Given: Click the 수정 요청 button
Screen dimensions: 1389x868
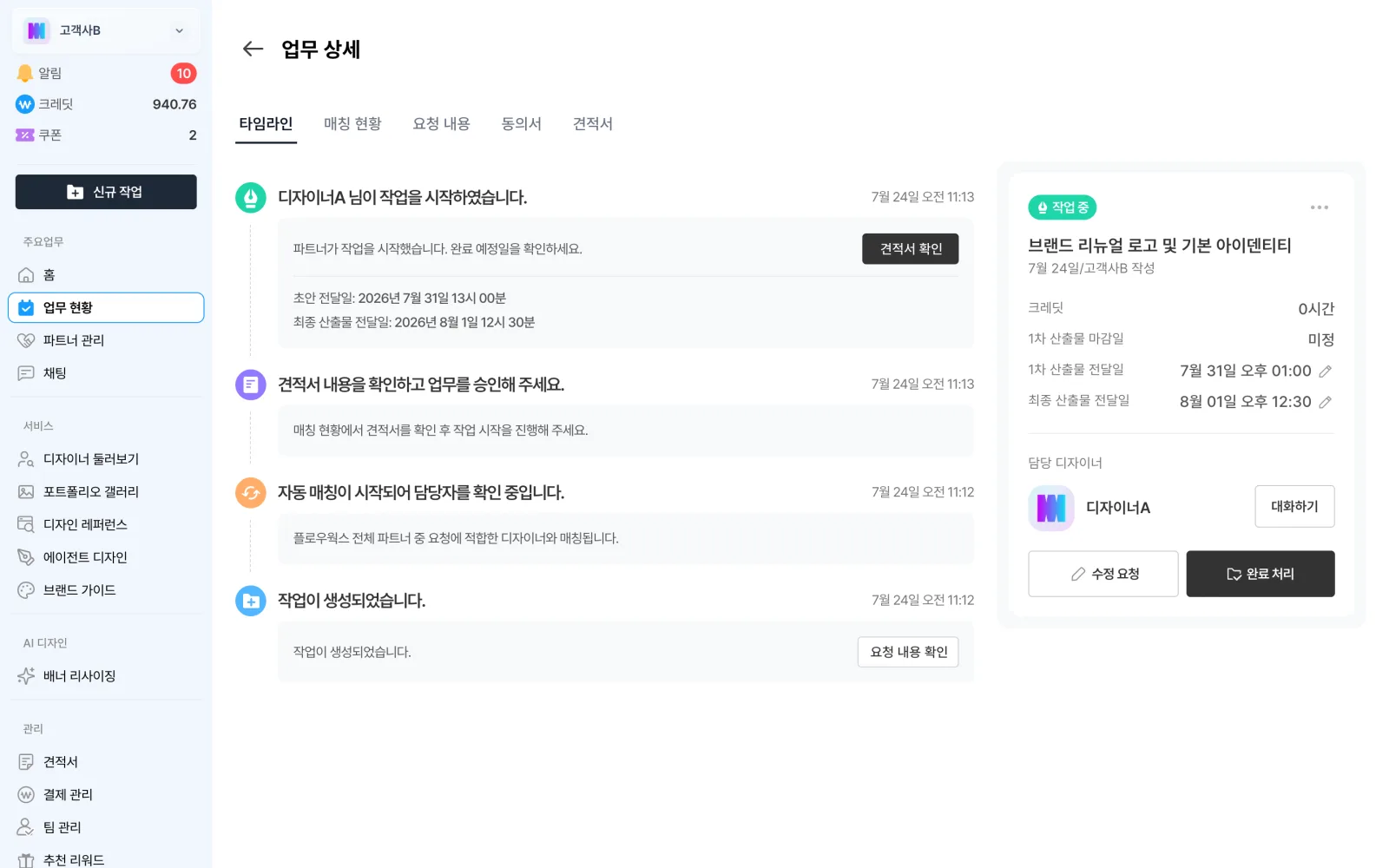Looking at the screenshot, I should coord(1103,574).
